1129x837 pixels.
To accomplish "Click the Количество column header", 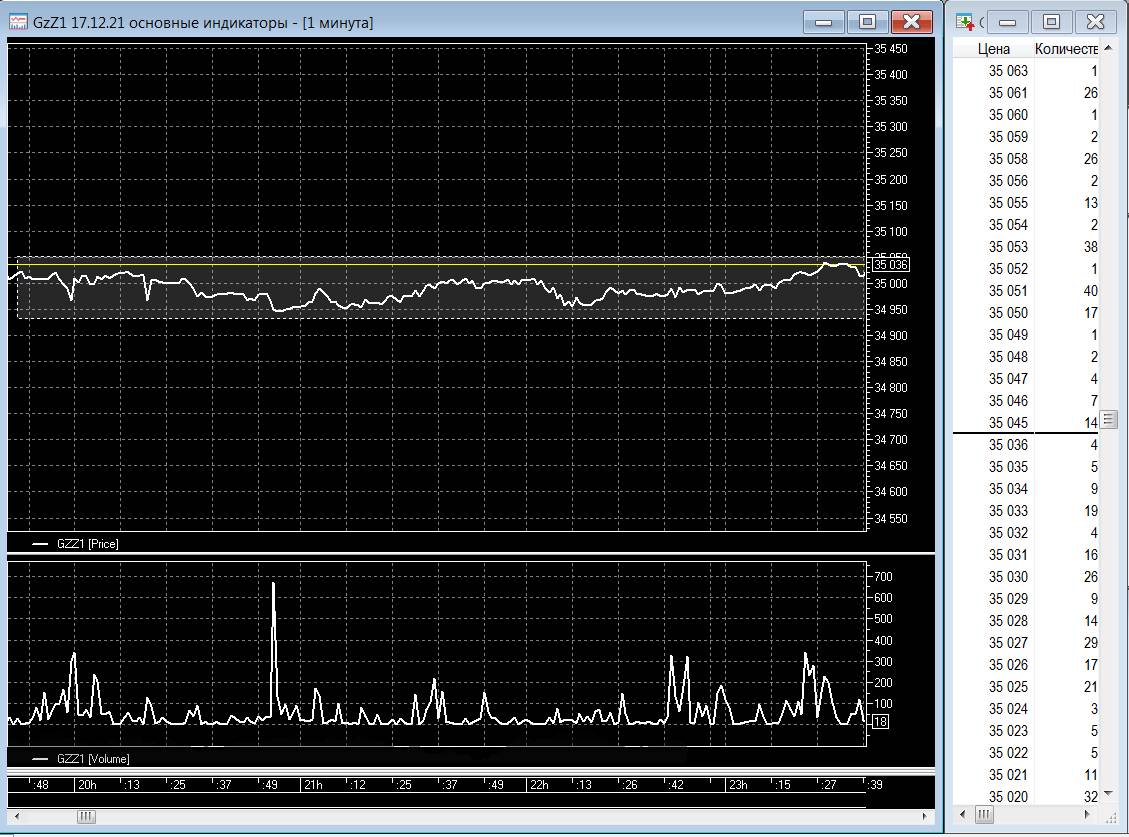I will [1066, 49].
